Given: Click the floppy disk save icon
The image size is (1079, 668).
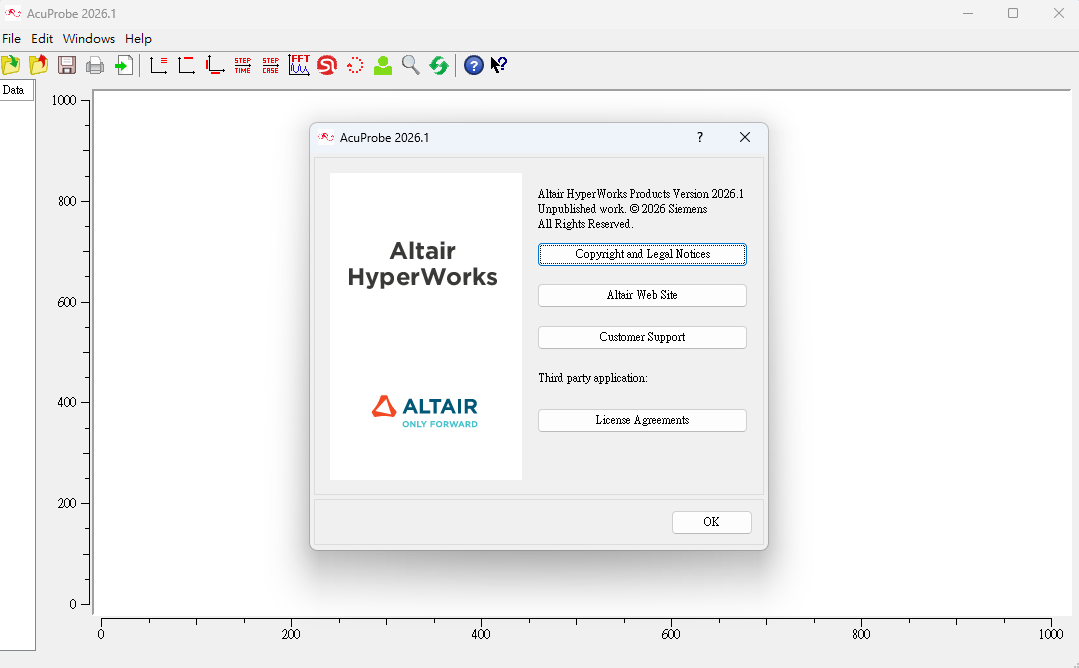Looking at the screenshot, I should click(67, 65).
